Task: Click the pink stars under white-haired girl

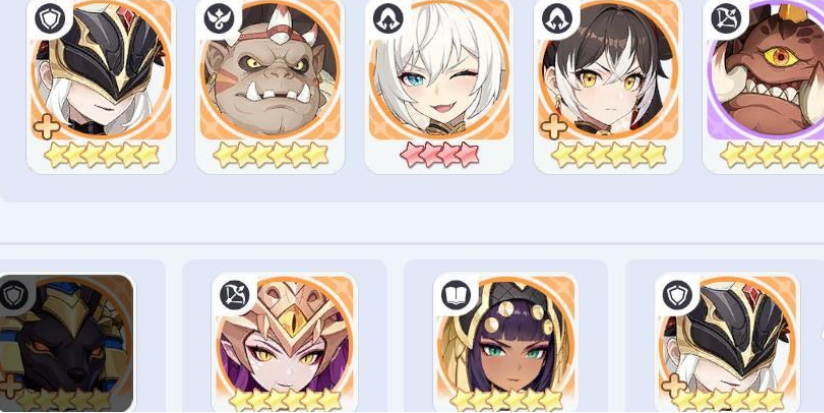Action: pyautogui.click(x=439, y=154)
